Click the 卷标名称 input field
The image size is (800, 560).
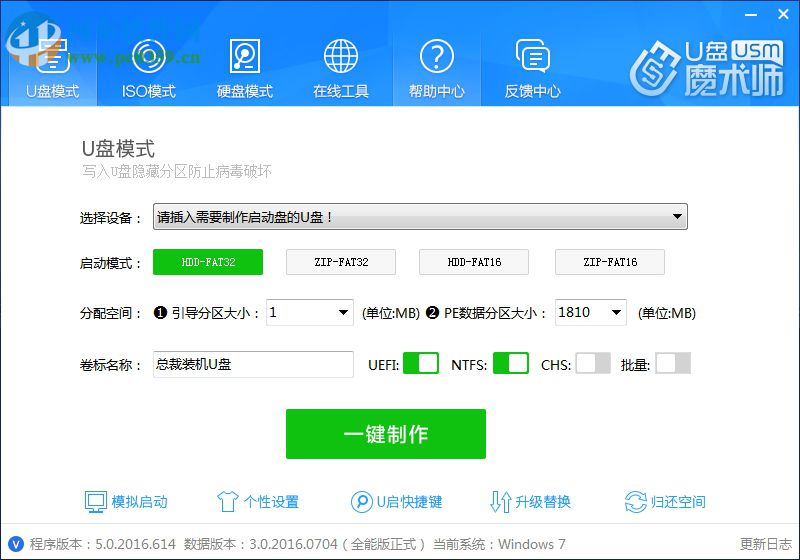(x=253, y=364)
